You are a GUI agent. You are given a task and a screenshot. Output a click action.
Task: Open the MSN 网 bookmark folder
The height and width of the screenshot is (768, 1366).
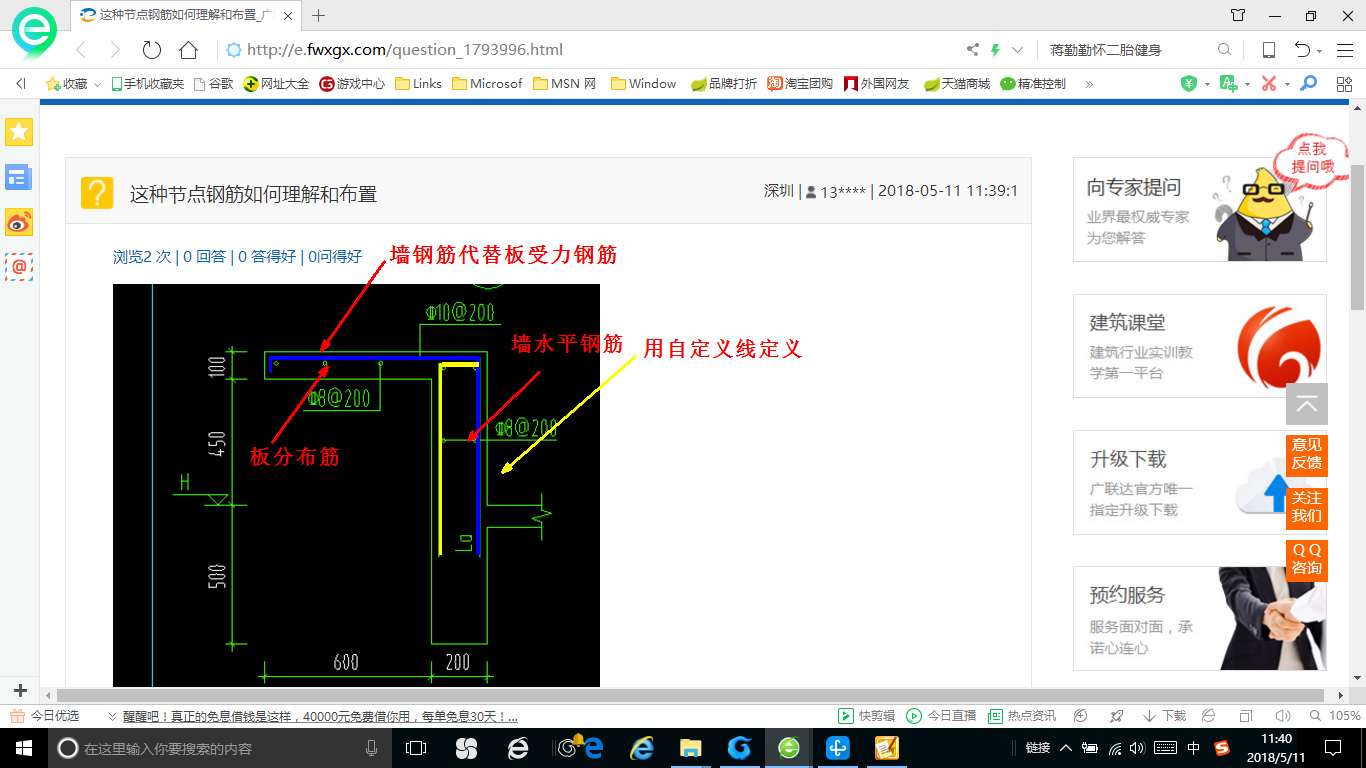(x=565, y=84)
